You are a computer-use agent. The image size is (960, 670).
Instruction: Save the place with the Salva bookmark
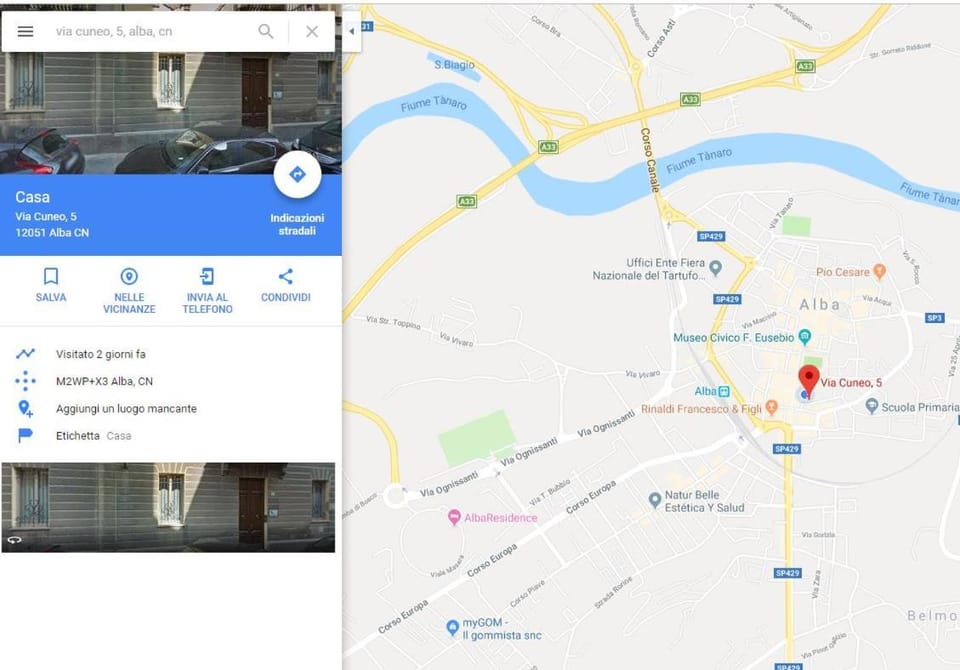(x=51, y=285)
